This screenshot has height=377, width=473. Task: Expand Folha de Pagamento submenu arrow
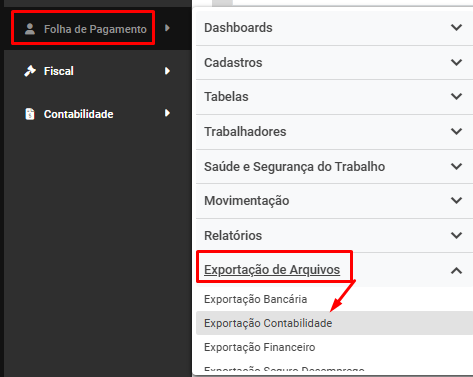pyautogui.click(x=168, y=28)
